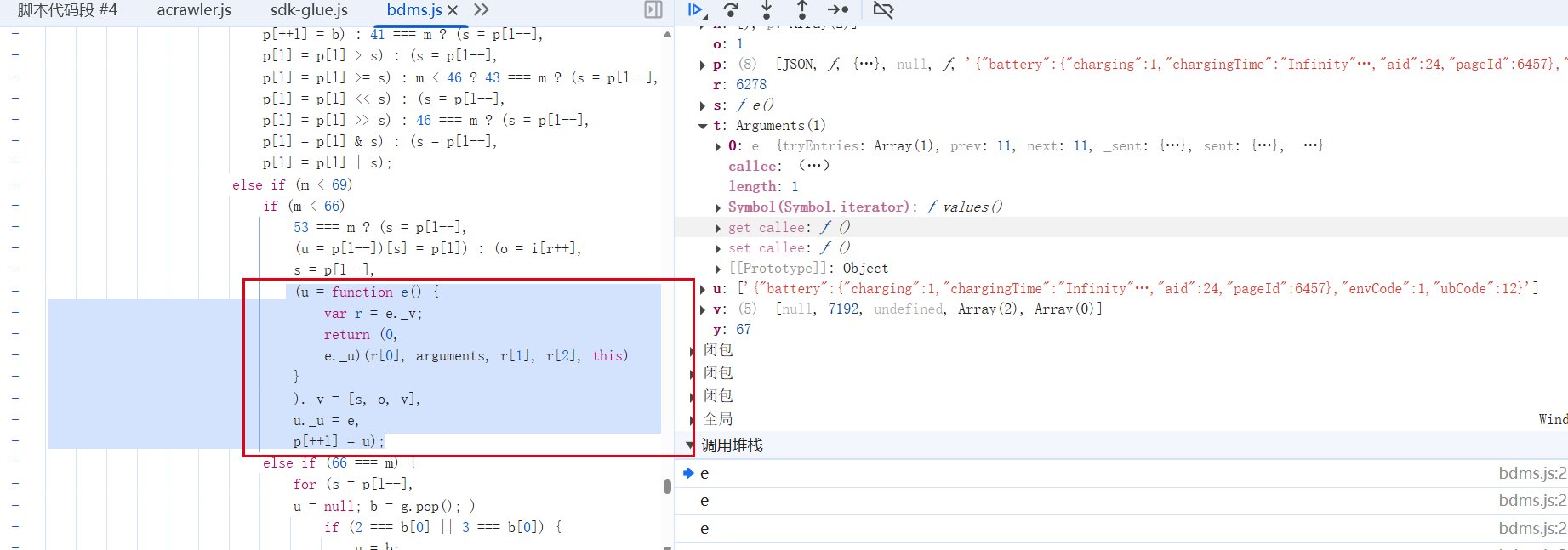Expand element 0 of Arguments

pos(718,146)
